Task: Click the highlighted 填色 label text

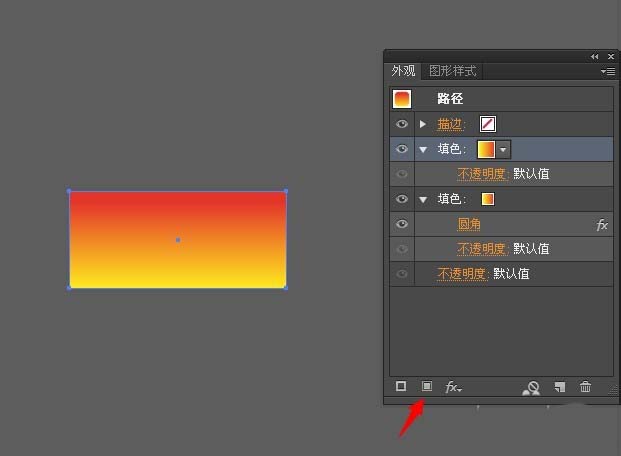Action: [451, 149]
